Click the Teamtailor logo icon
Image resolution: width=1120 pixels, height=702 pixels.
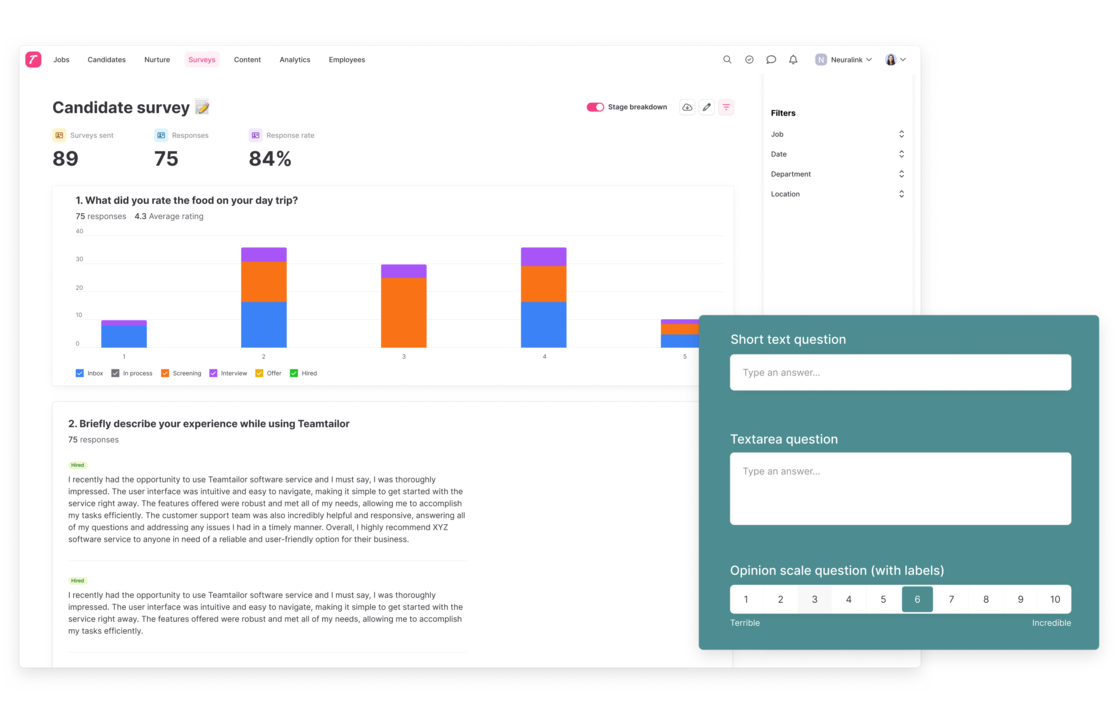point(33,59)
